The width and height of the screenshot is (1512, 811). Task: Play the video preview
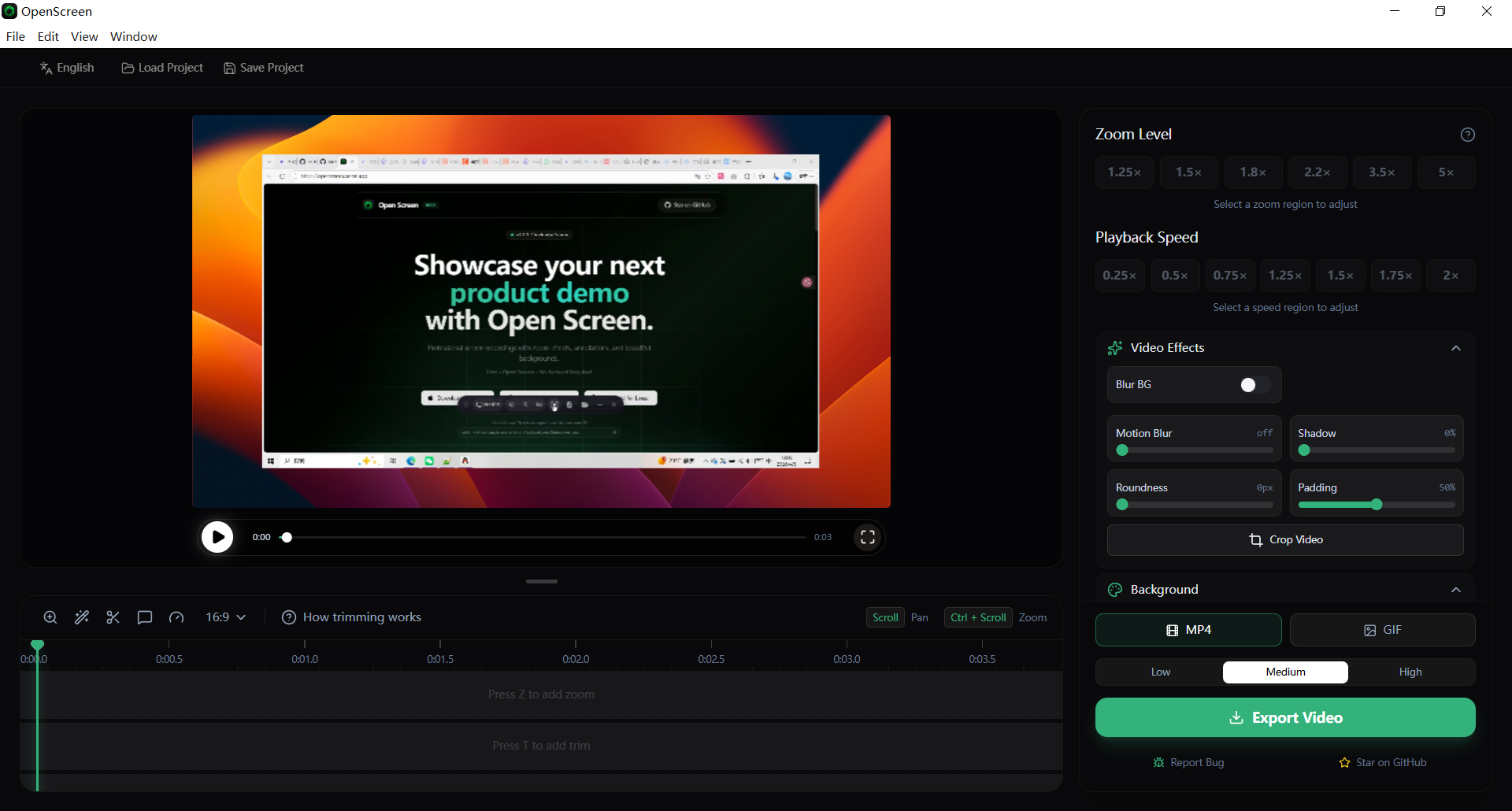[x=217, y=537]
